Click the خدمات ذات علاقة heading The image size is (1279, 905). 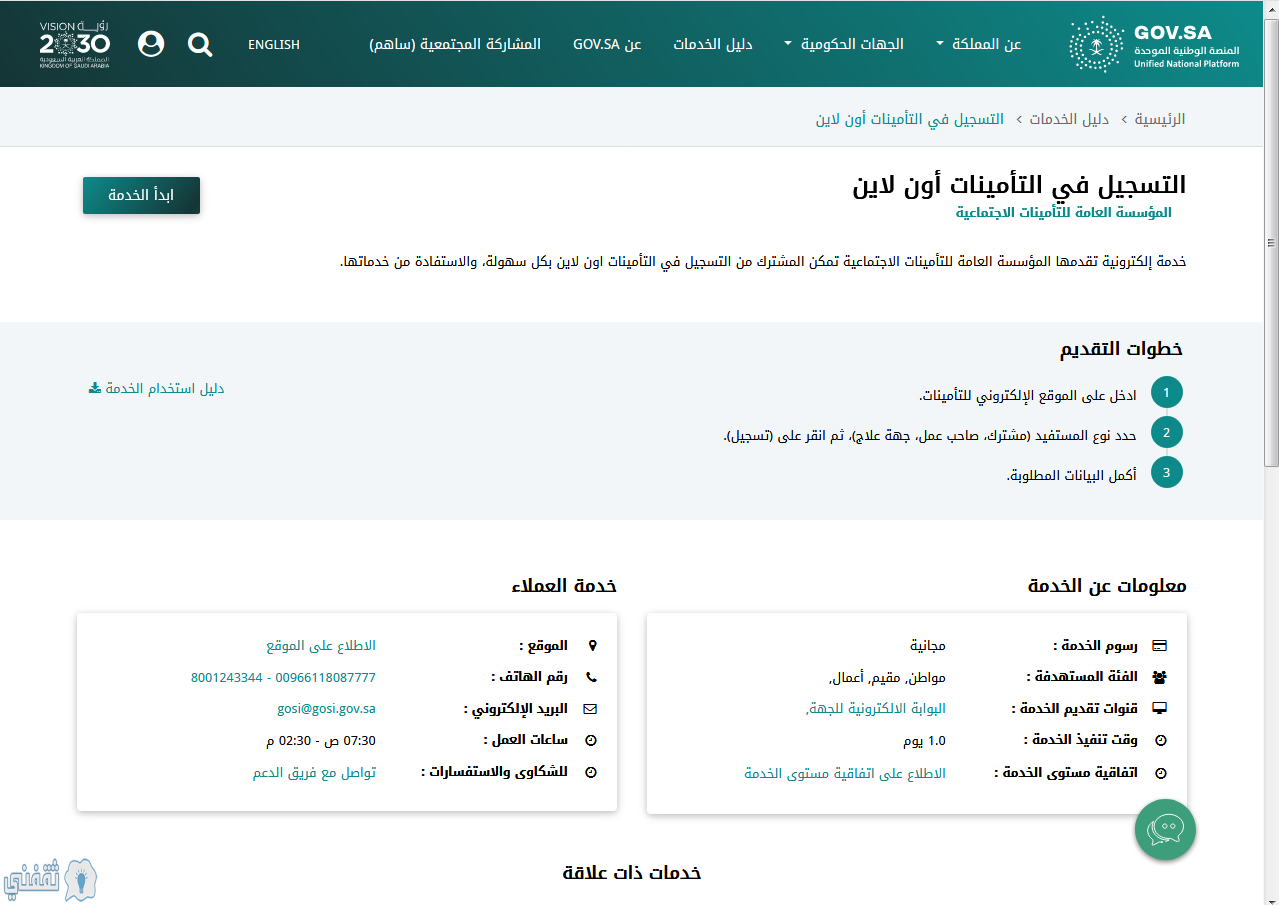(x=632, y=873)
